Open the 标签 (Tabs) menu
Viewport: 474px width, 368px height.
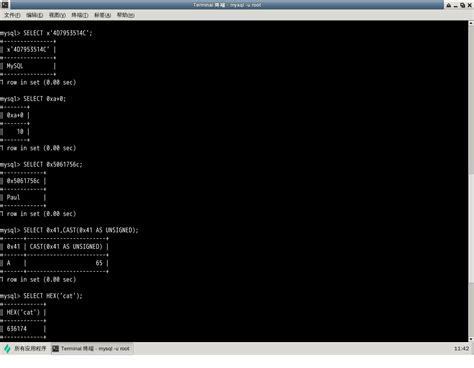102,15
